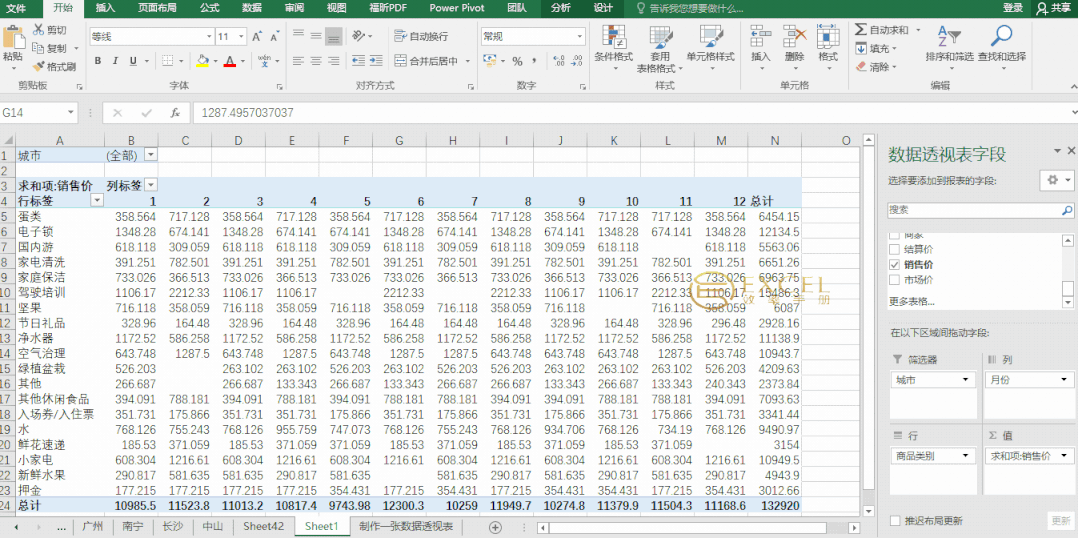This screenshot has height=538, width=1078.
Task: Click the decrease indent icon
Action: point(358,60)
